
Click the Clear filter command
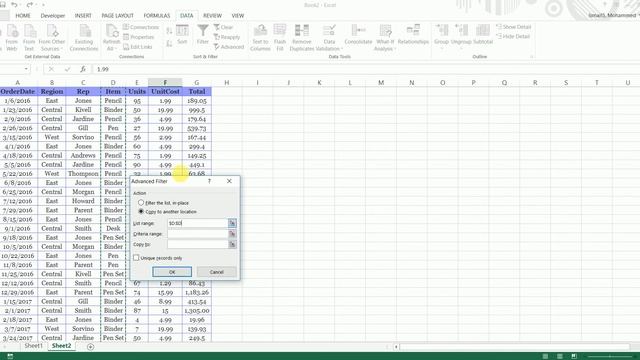224,27
